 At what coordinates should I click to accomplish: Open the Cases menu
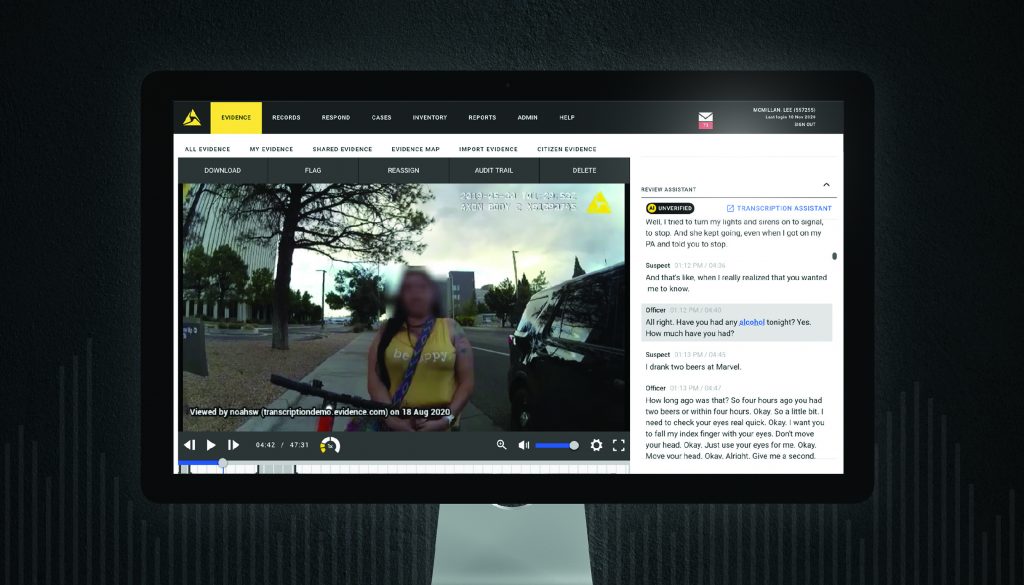pyautogui.click(x=381, y=118)
